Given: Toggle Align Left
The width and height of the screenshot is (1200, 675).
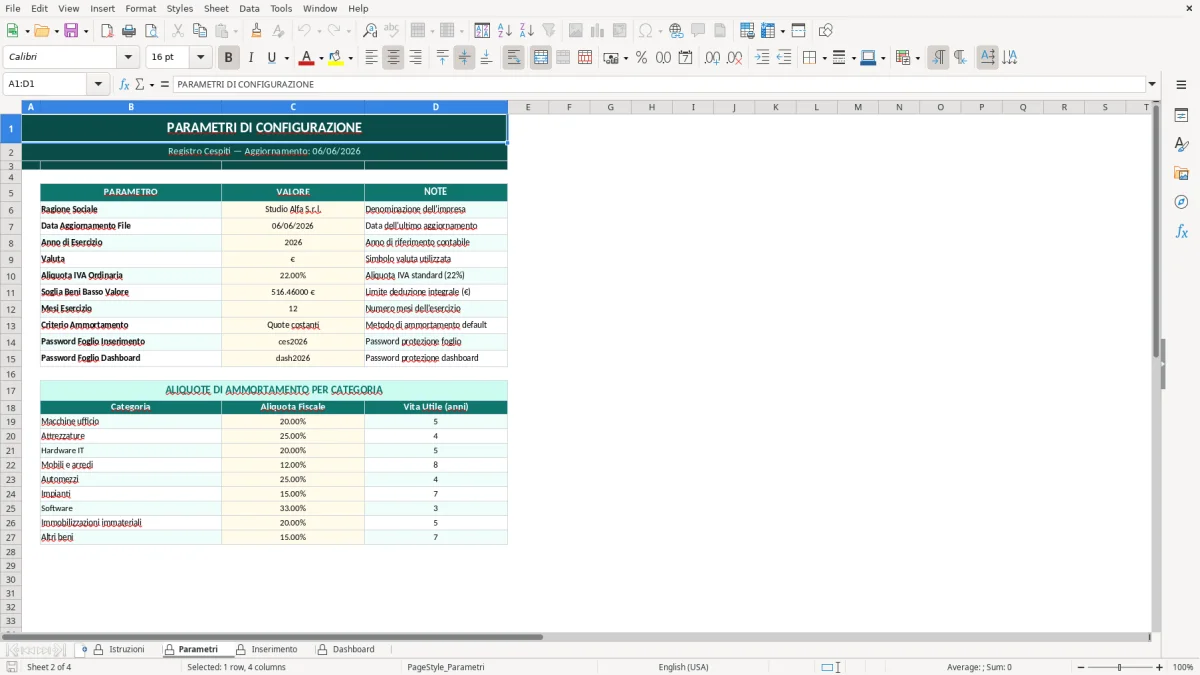Looking at the screenshot, I should 371,58.
